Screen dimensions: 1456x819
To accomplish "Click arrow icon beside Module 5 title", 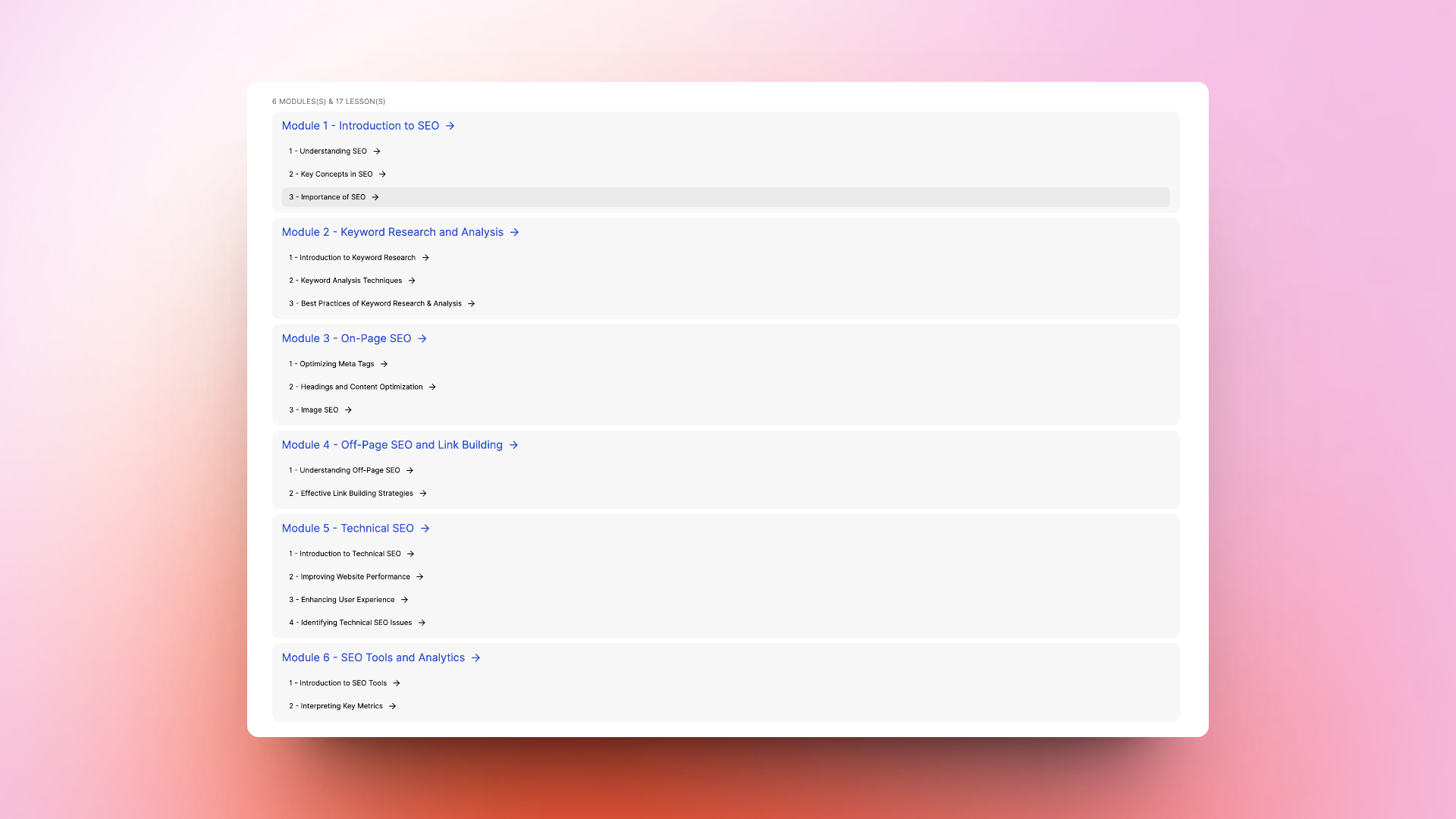I will pos(425,529).
